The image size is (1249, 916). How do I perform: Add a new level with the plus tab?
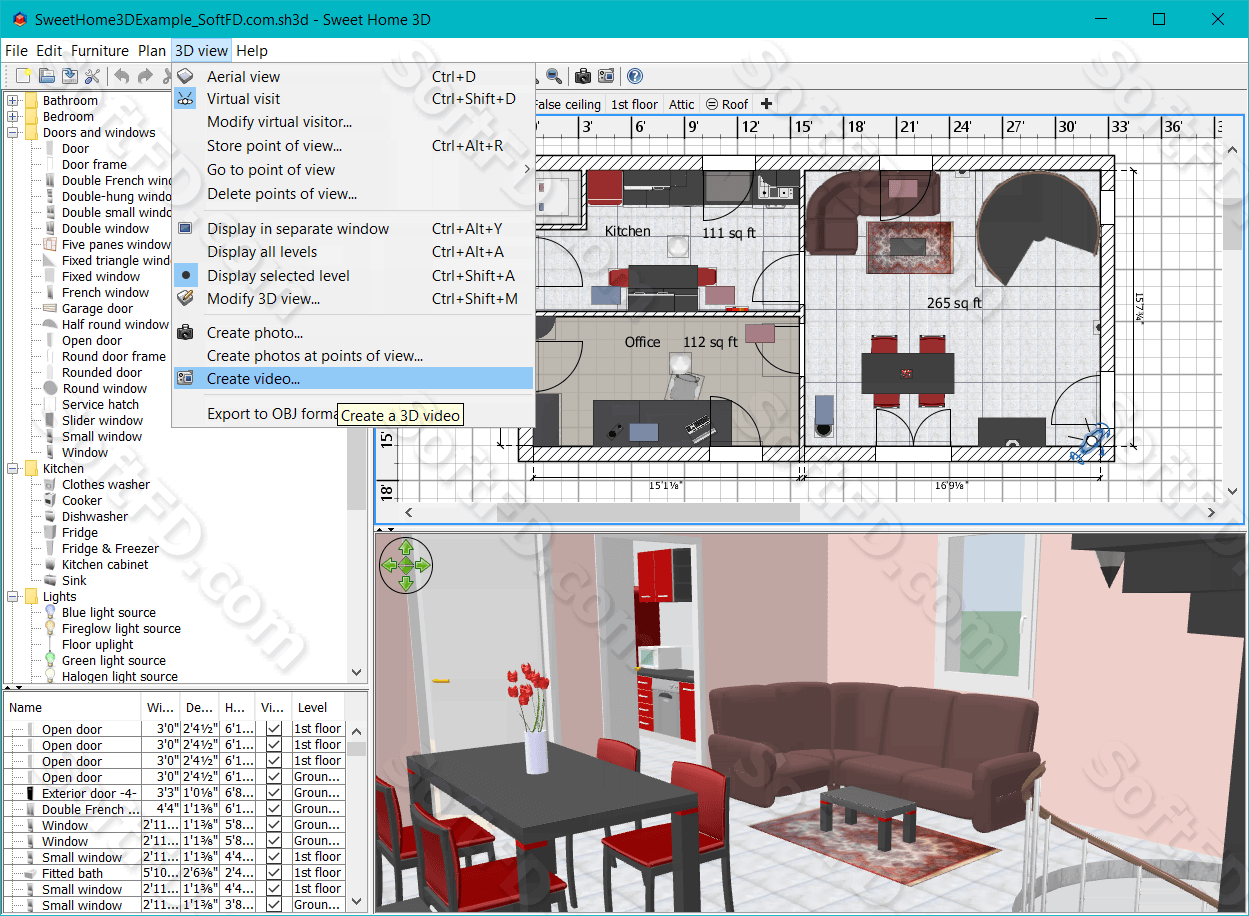click(x=766, y=104)
